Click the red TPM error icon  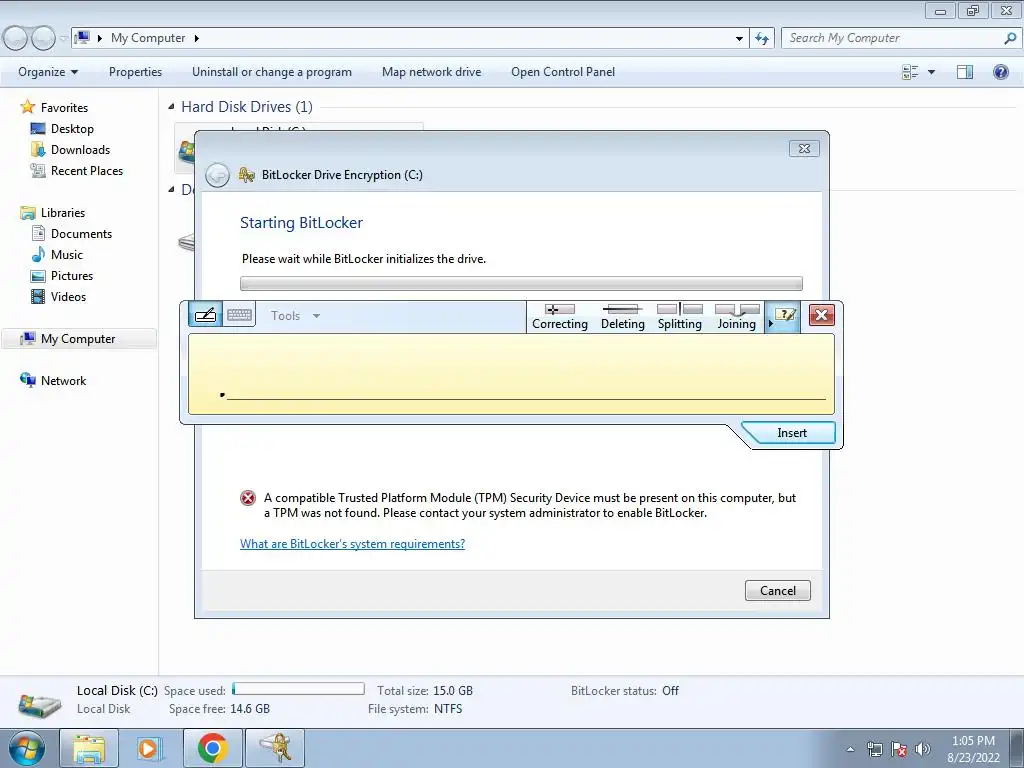click(248, 498)
